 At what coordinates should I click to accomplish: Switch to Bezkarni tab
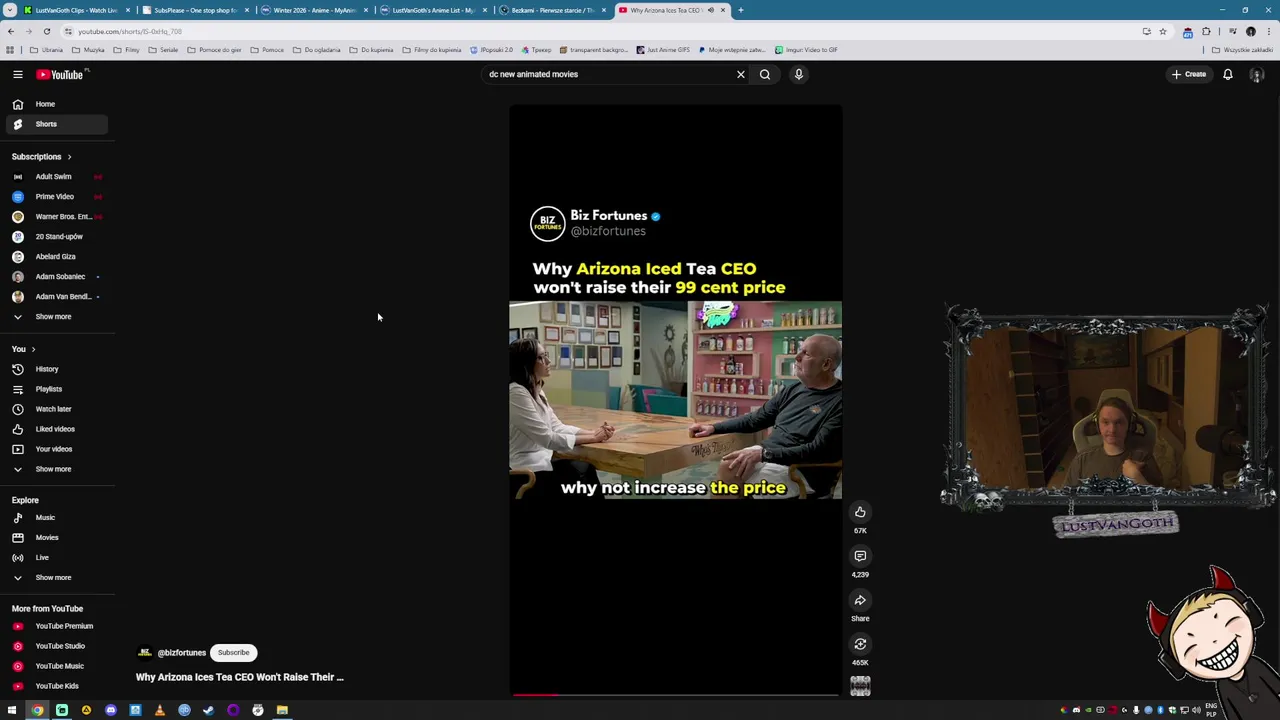(x=552, y=10)
